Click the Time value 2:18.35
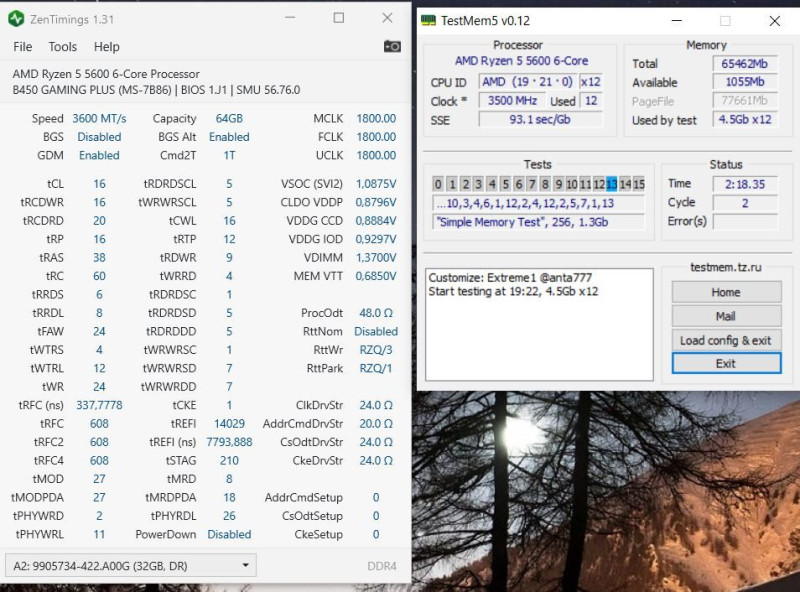800x592 pixels. coord(745,184)
